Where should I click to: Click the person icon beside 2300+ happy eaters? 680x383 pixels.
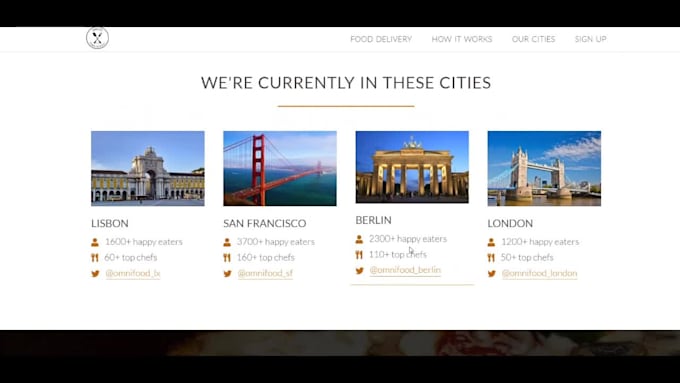[x=359, y=239]
